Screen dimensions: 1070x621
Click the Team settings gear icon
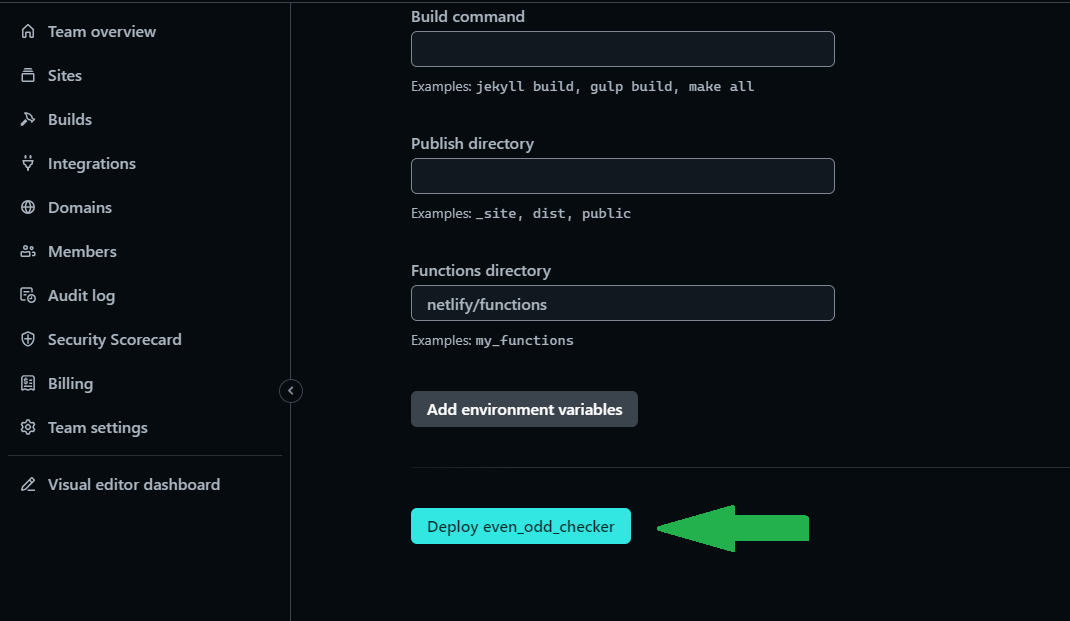(x=28, y=428)
